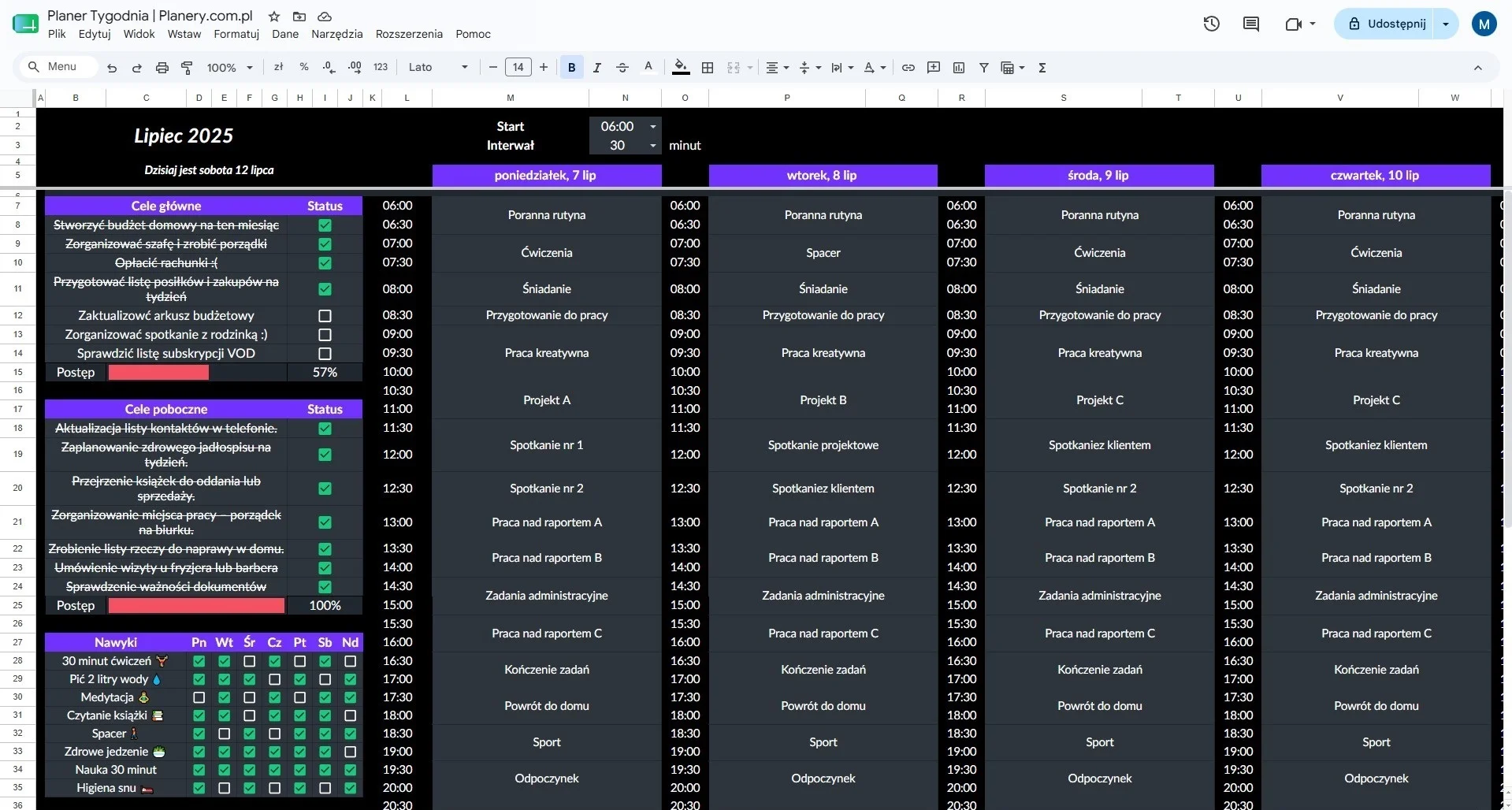Viewport: 1512px width, 810px height.
Task: Apply strikethrough formatting
Action: [622, 68]
